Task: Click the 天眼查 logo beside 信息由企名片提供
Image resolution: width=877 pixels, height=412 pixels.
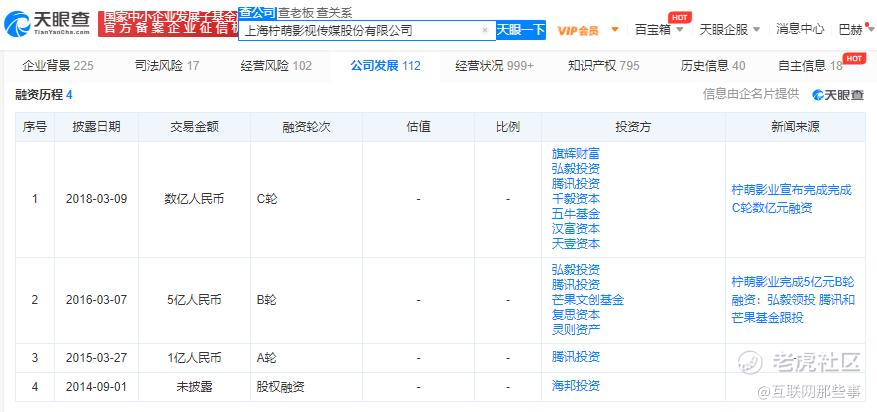Action: click(x=838, y=95)
